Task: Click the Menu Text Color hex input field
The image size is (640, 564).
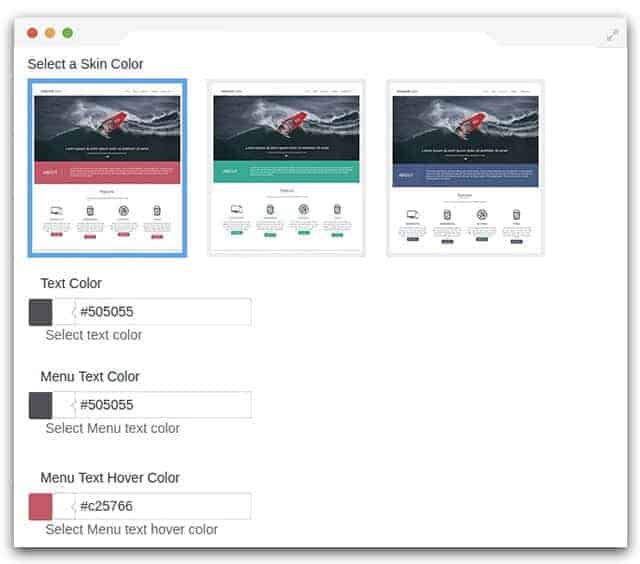Action: pyautogui.click(x=163, y=405)
